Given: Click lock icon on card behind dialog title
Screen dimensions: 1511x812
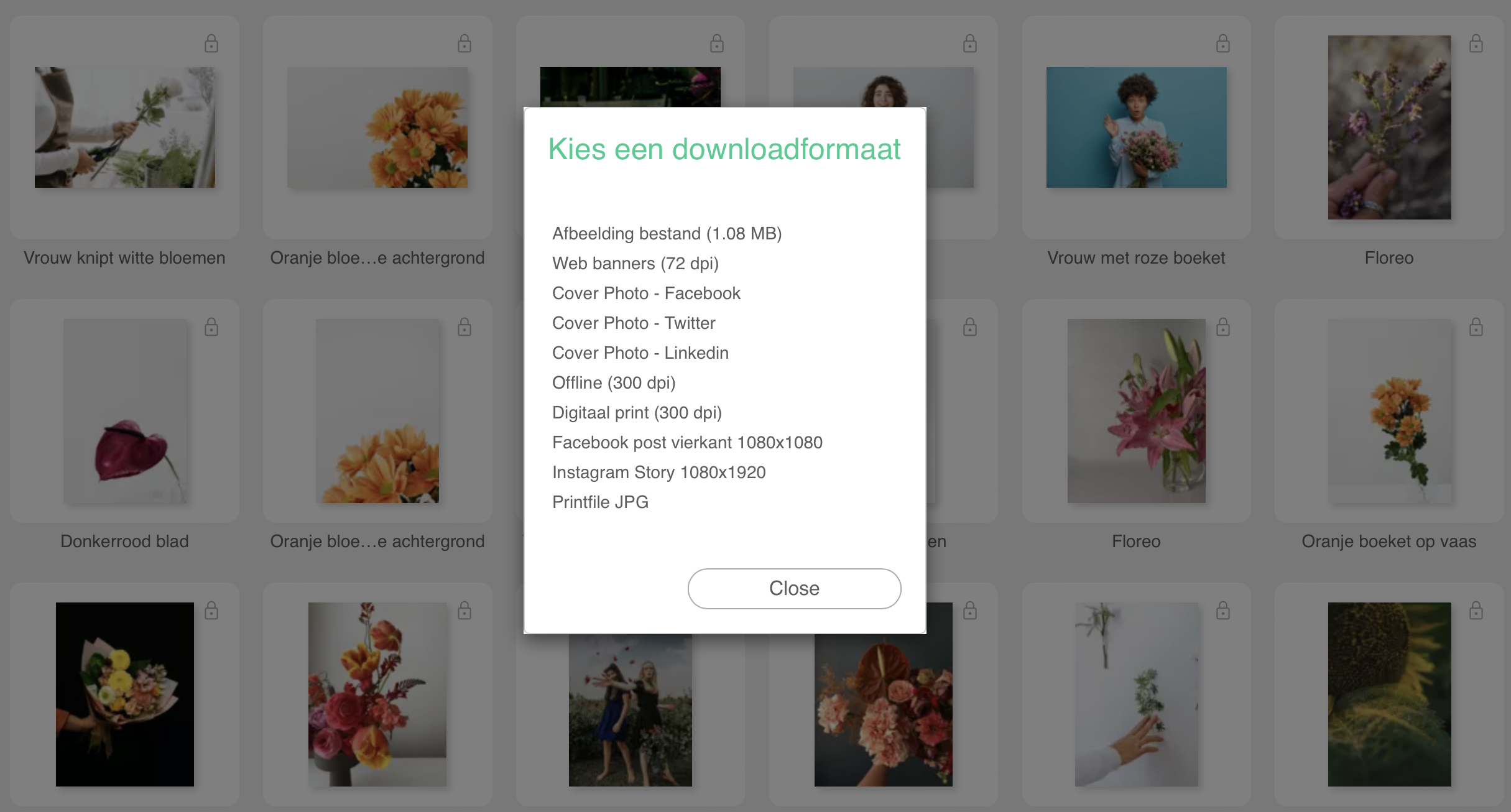Looking at the screenshot, I should (717, 44).
